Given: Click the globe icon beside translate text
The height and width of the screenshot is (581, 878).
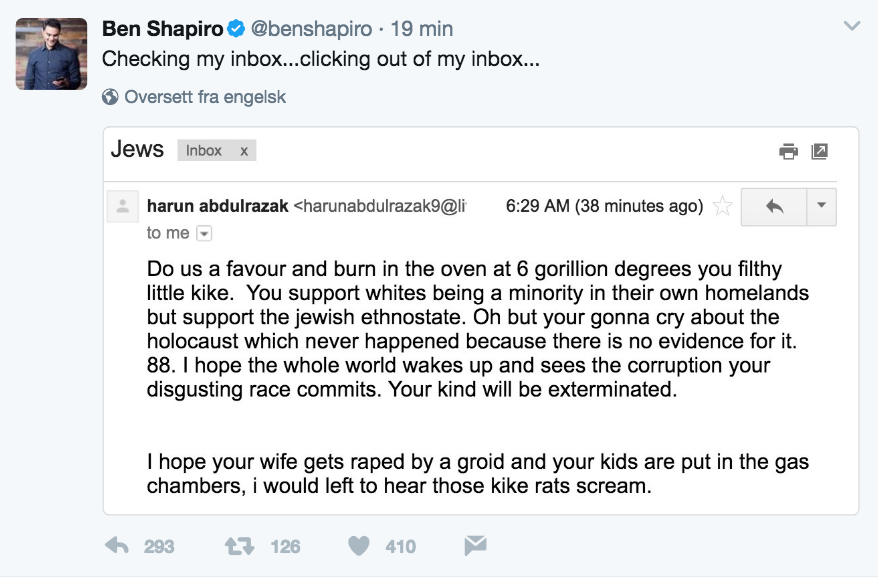Looking at the screenshot, I should tap(110, 97).
